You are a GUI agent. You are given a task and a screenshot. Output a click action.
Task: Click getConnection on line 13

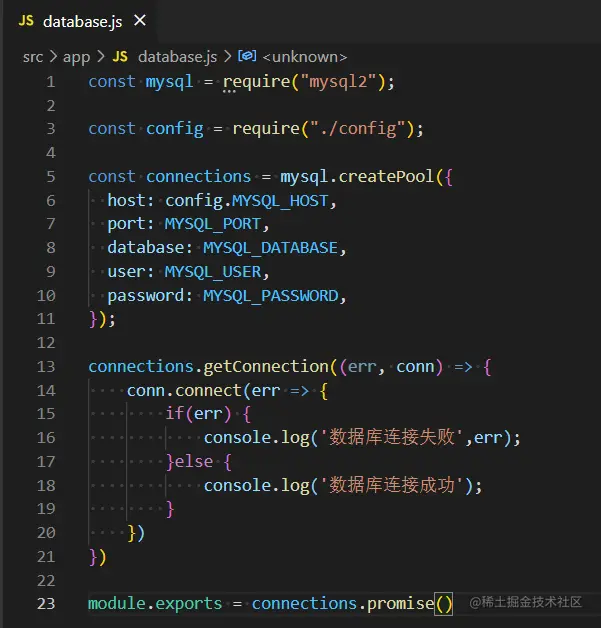266,367
